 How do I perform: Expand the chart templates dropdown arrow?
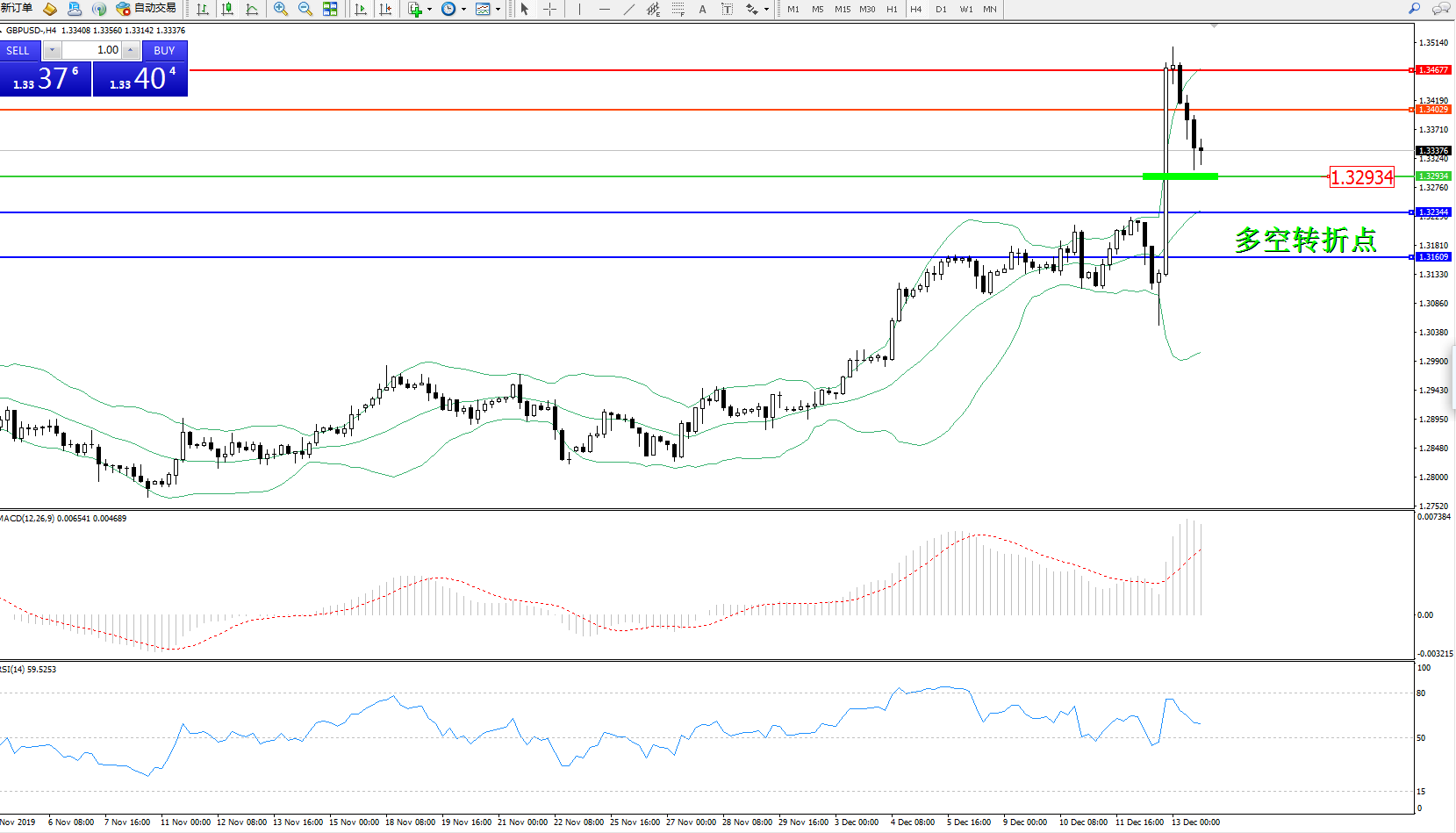click(x=498, y=10)
